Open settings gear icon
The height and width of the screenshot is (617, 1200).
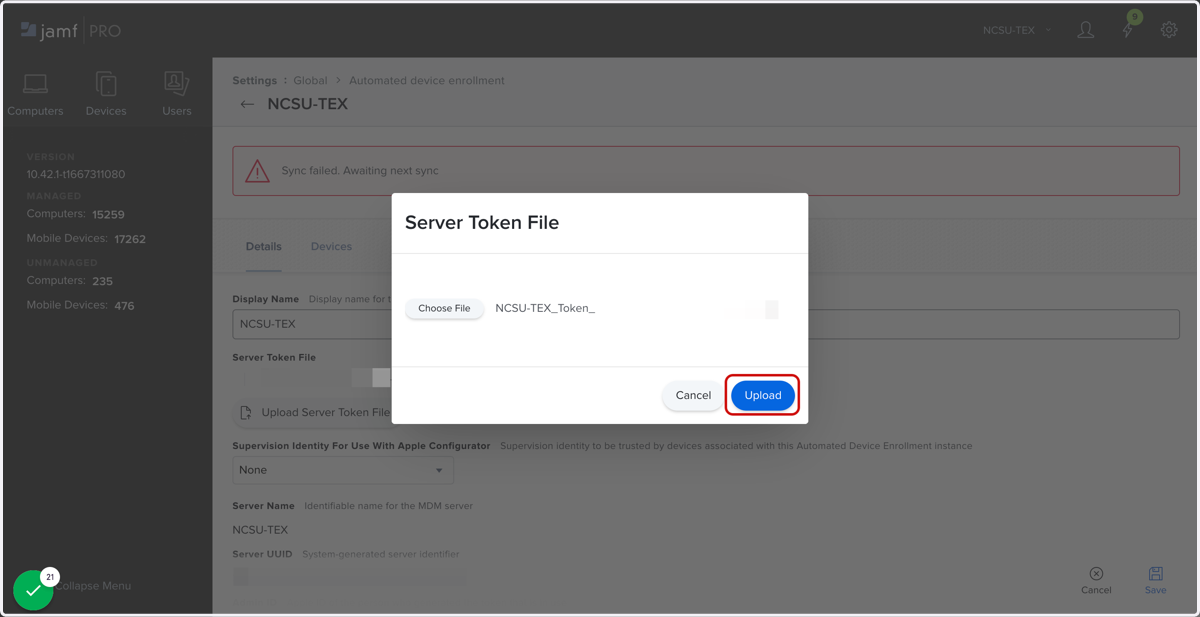point(1169,30)
